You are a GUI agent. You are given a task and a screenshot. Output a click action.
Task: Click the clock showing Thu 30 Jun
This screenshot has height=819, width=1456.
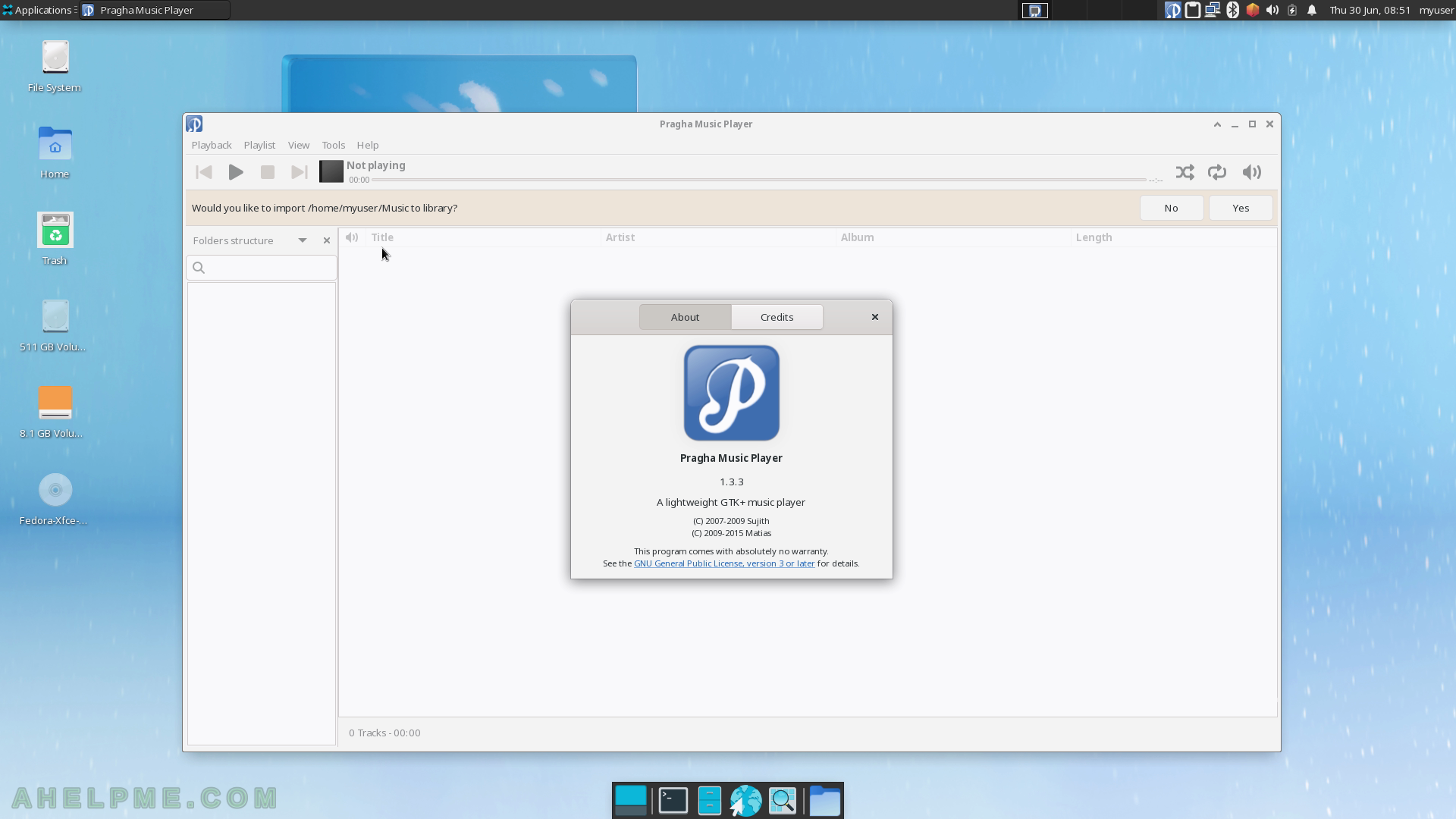tap(1370, 10)
